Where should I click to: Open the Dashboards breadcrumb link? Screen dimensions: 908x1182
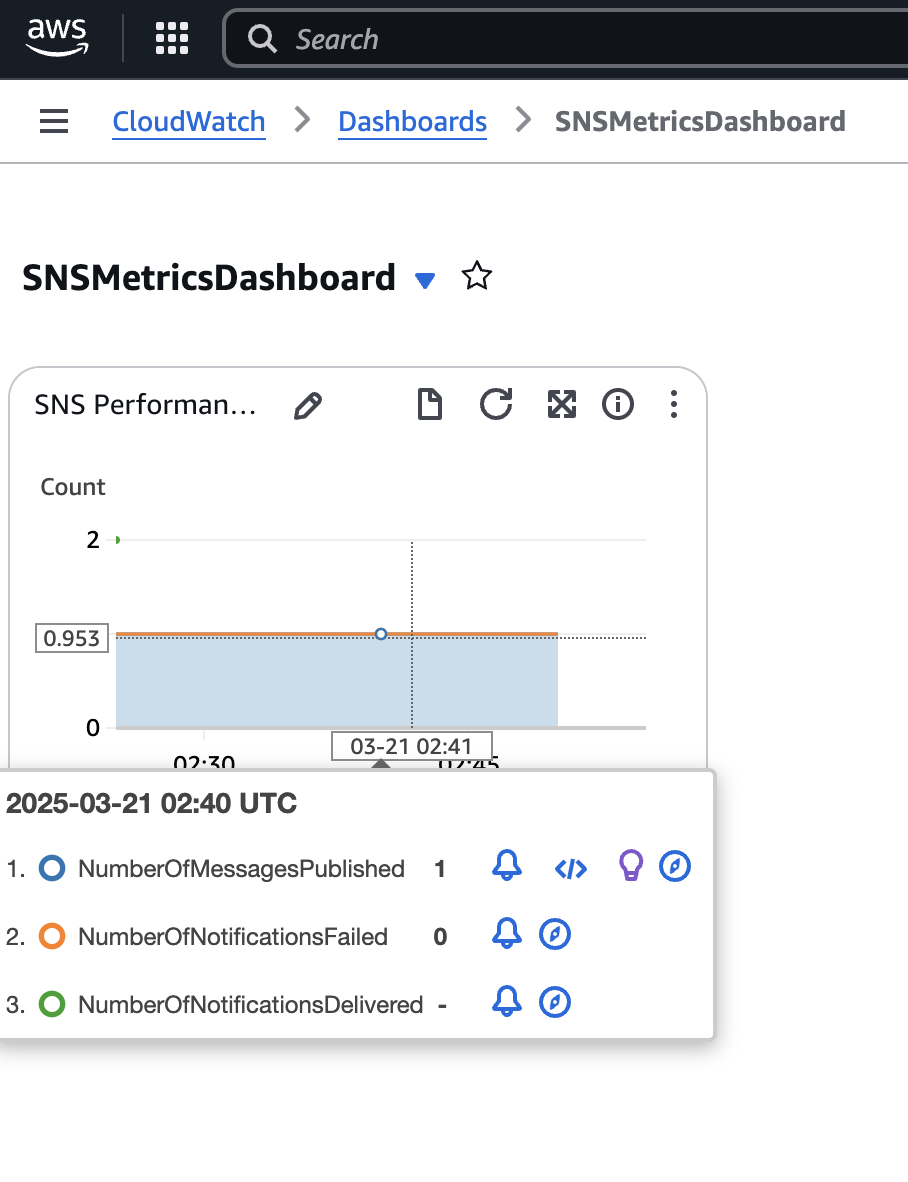[x=412, y=121]
